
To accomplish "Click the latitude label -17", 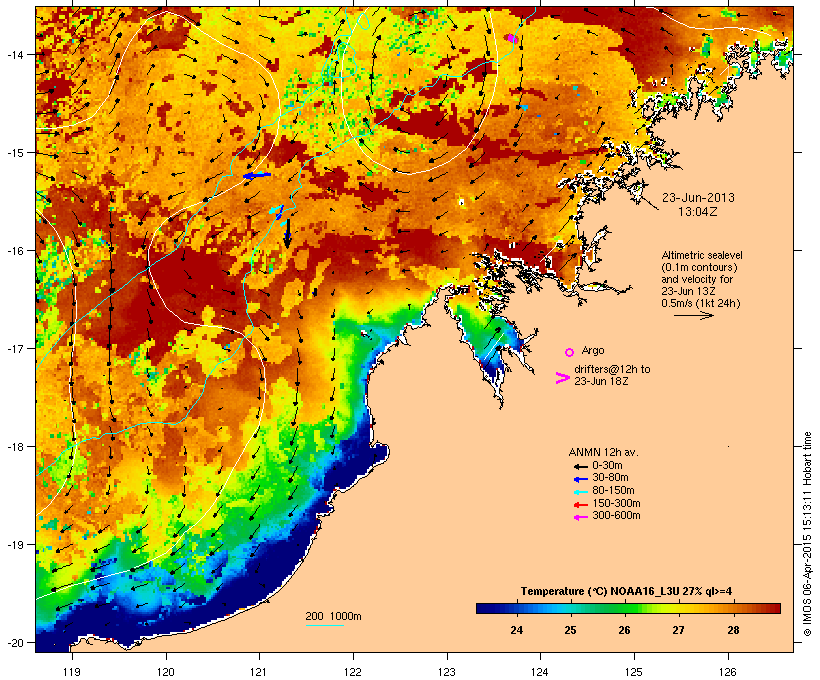I will 15,348.
